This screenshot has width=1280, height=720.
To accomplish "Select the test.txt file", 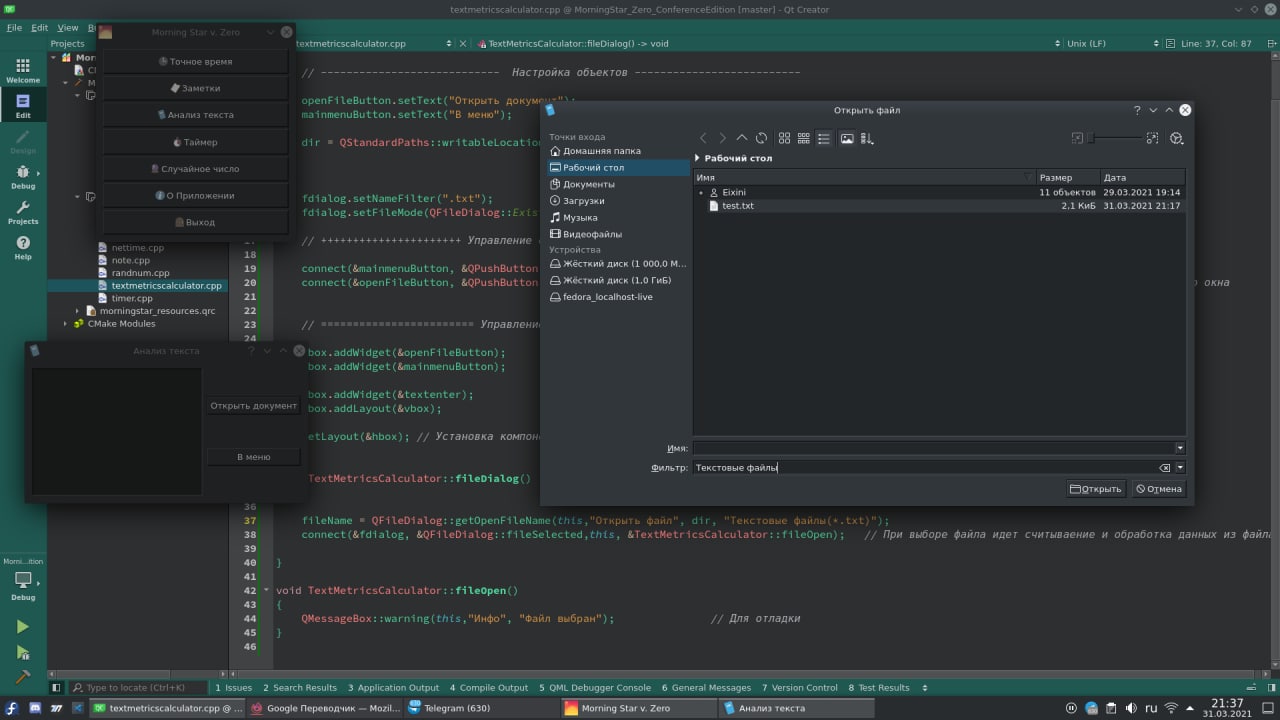I will (738, 206).
